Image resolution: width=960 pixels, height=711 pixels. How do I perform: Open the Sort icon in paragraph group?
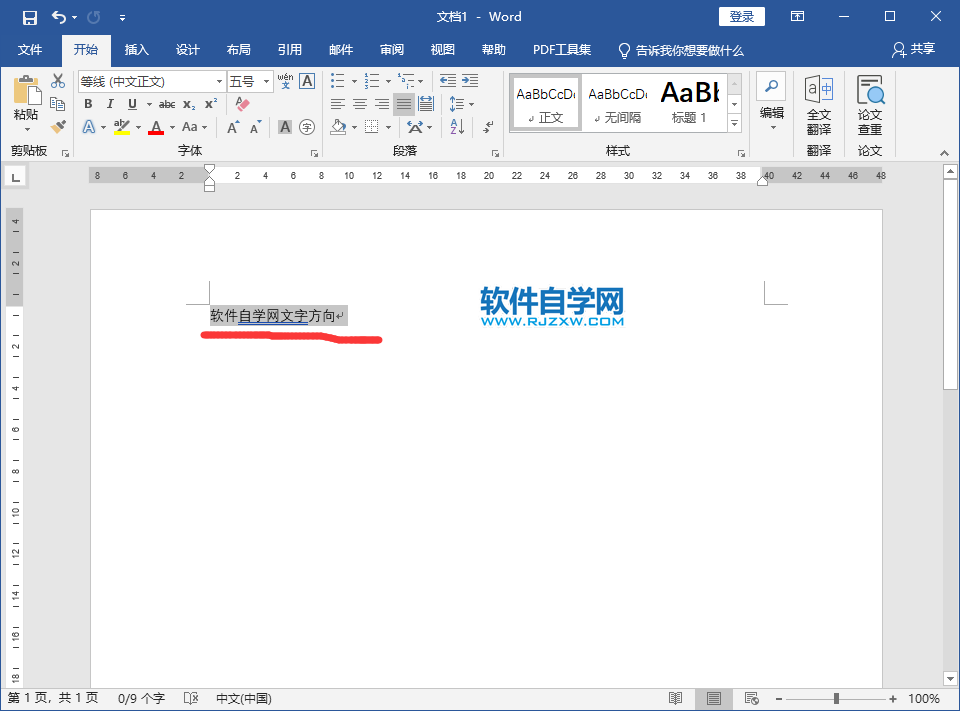point(455,126)
